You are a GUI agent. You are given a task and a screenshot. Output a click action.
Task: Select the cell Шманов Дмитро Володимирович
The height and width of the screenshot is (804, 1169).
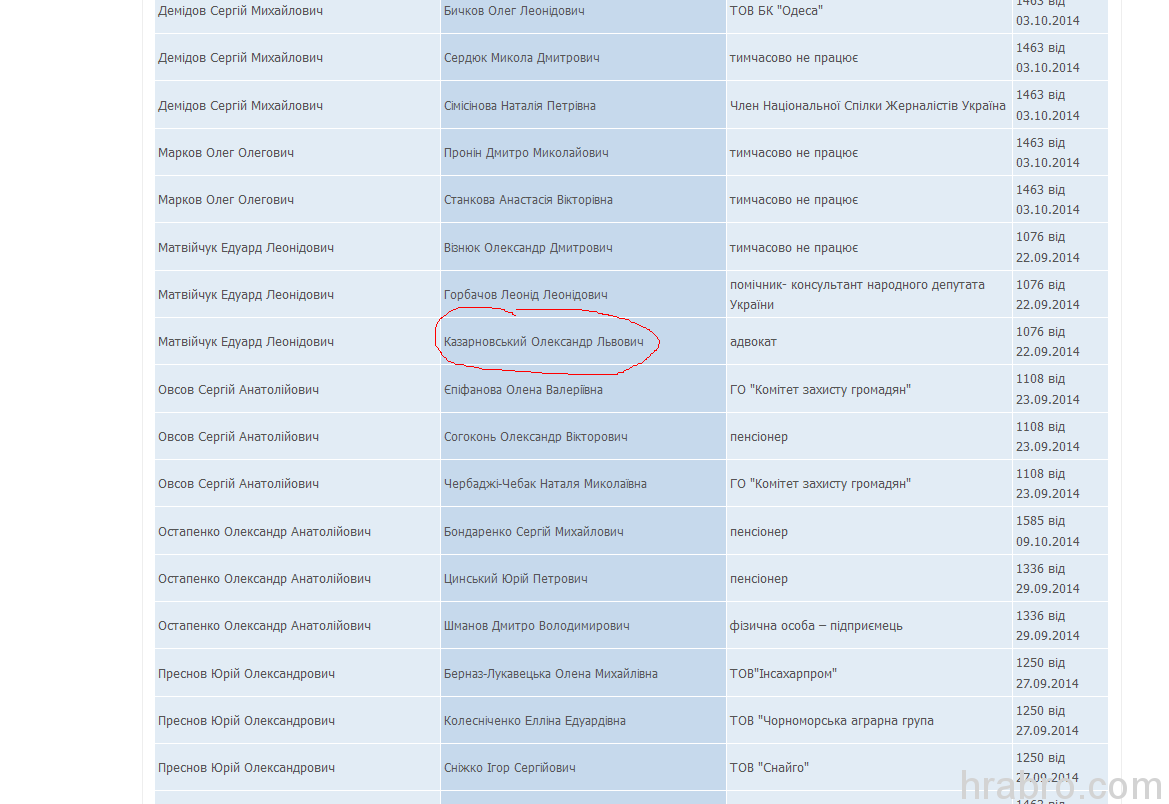coord(536,626)
